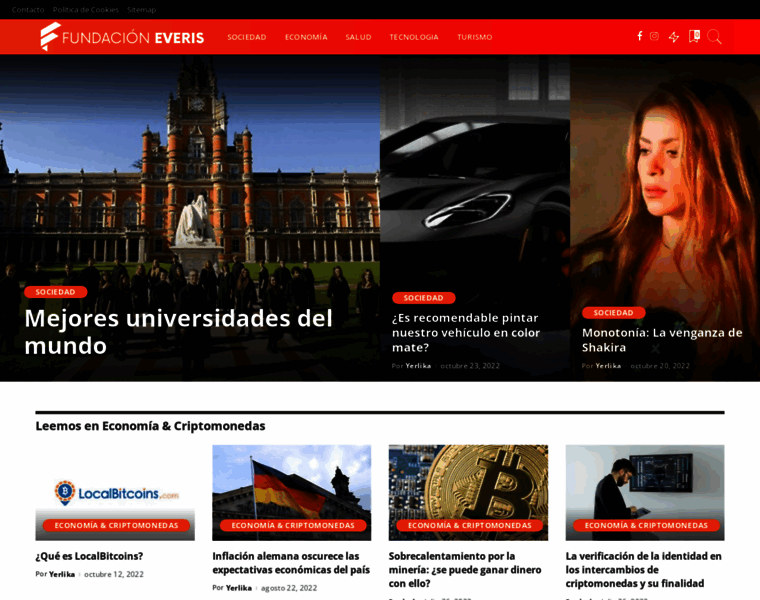Image resolution: width=760 pixels, height=600 pixels.
Task: Open the Sociedad menu item
Action: pyautogui.click(x=247, y=37)
